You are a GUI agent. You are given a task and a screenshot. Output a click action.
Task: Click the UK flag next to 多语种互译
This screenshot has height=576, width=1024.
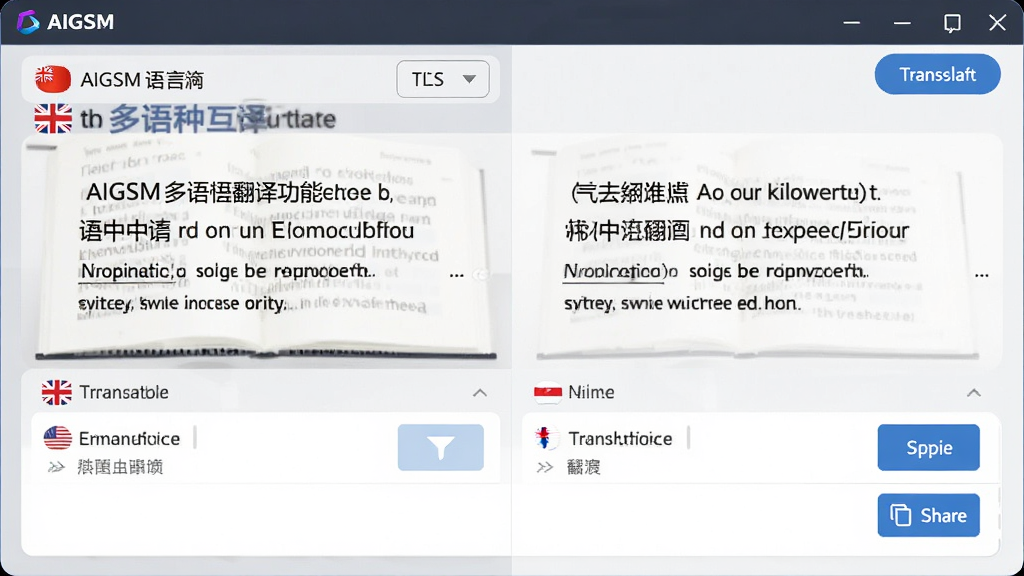[x=53, y=119]
